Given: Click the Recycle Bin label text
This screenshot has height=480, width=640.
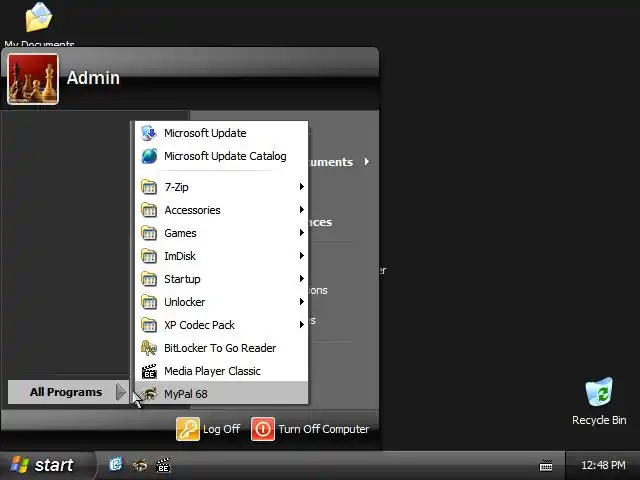Looking at the screenshot, I should tap(599, 420).
